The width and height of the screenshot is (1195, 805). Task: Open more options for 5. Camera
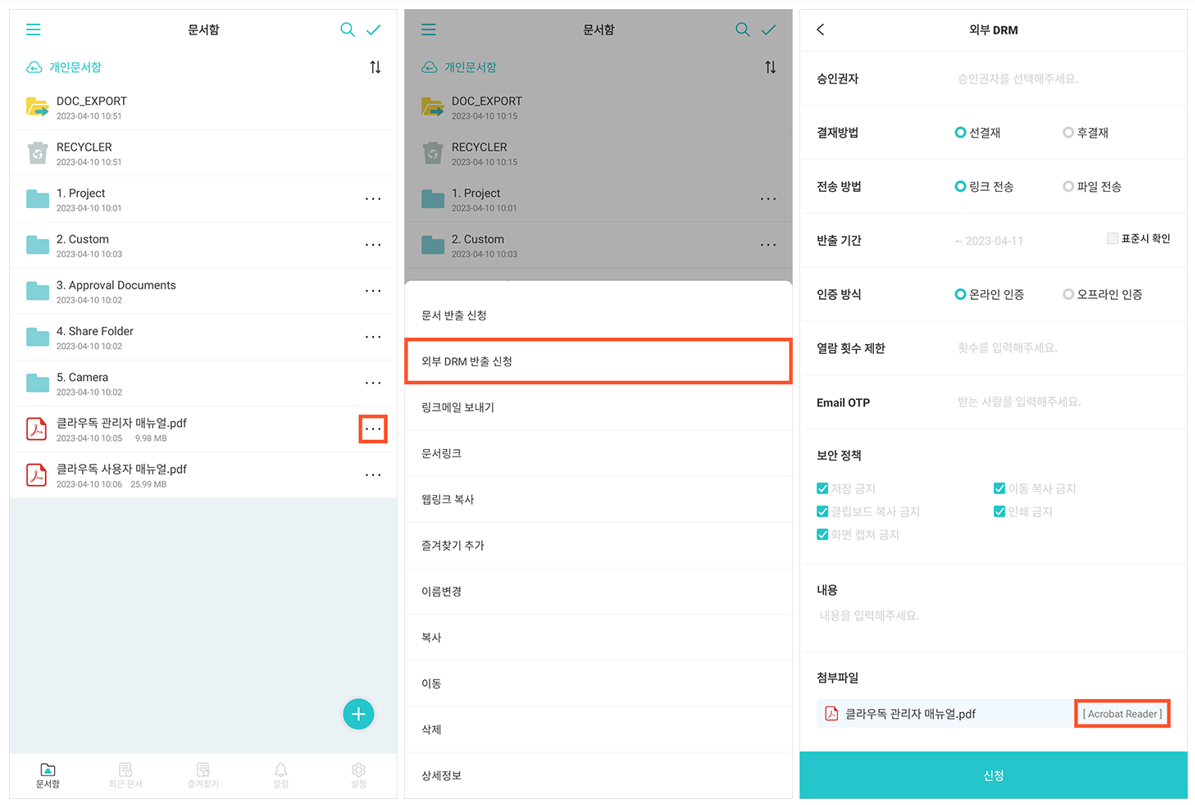pos(373,383)
